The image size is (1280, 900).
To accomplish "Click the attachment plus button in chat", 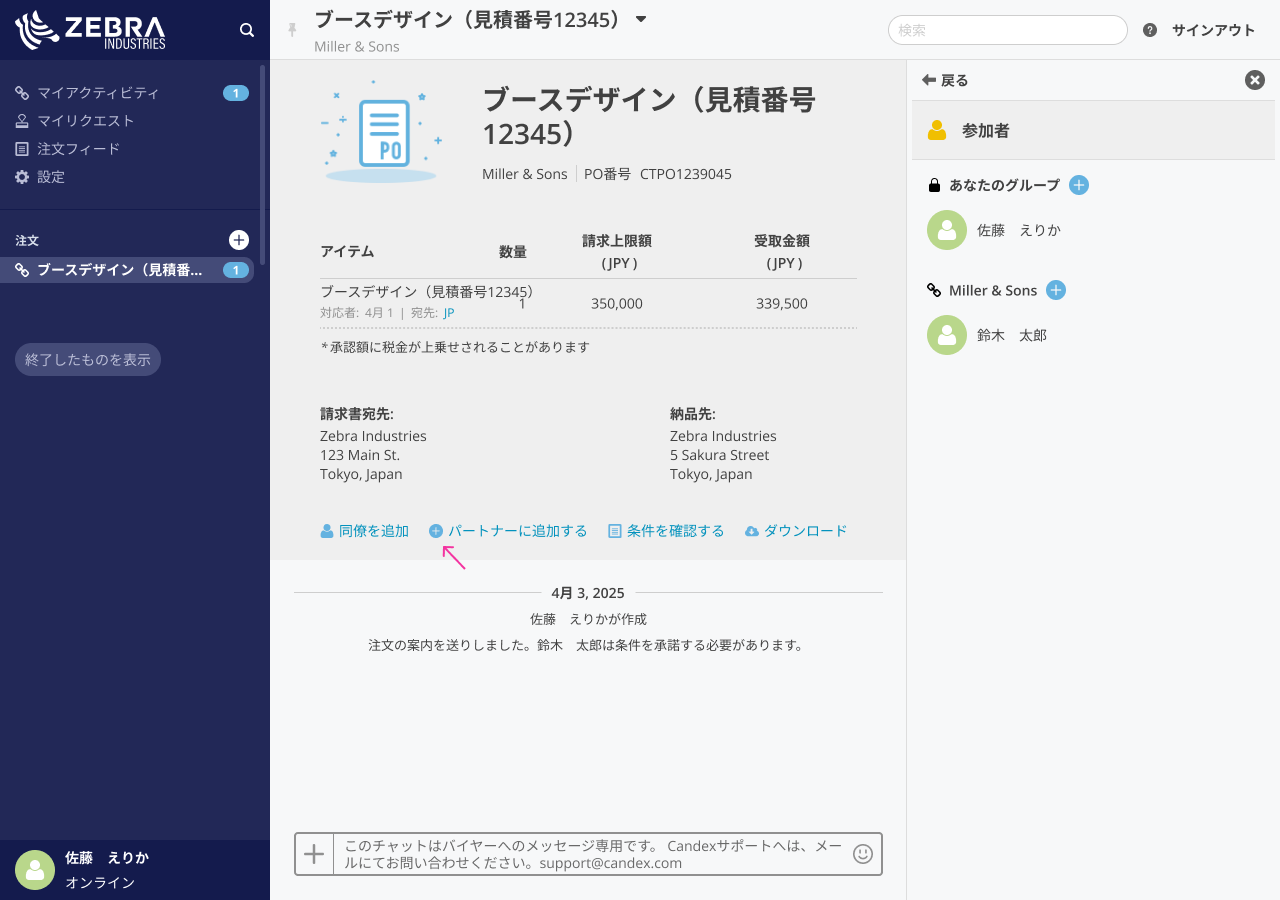I will pyautogui.click(x=314, y=854).
